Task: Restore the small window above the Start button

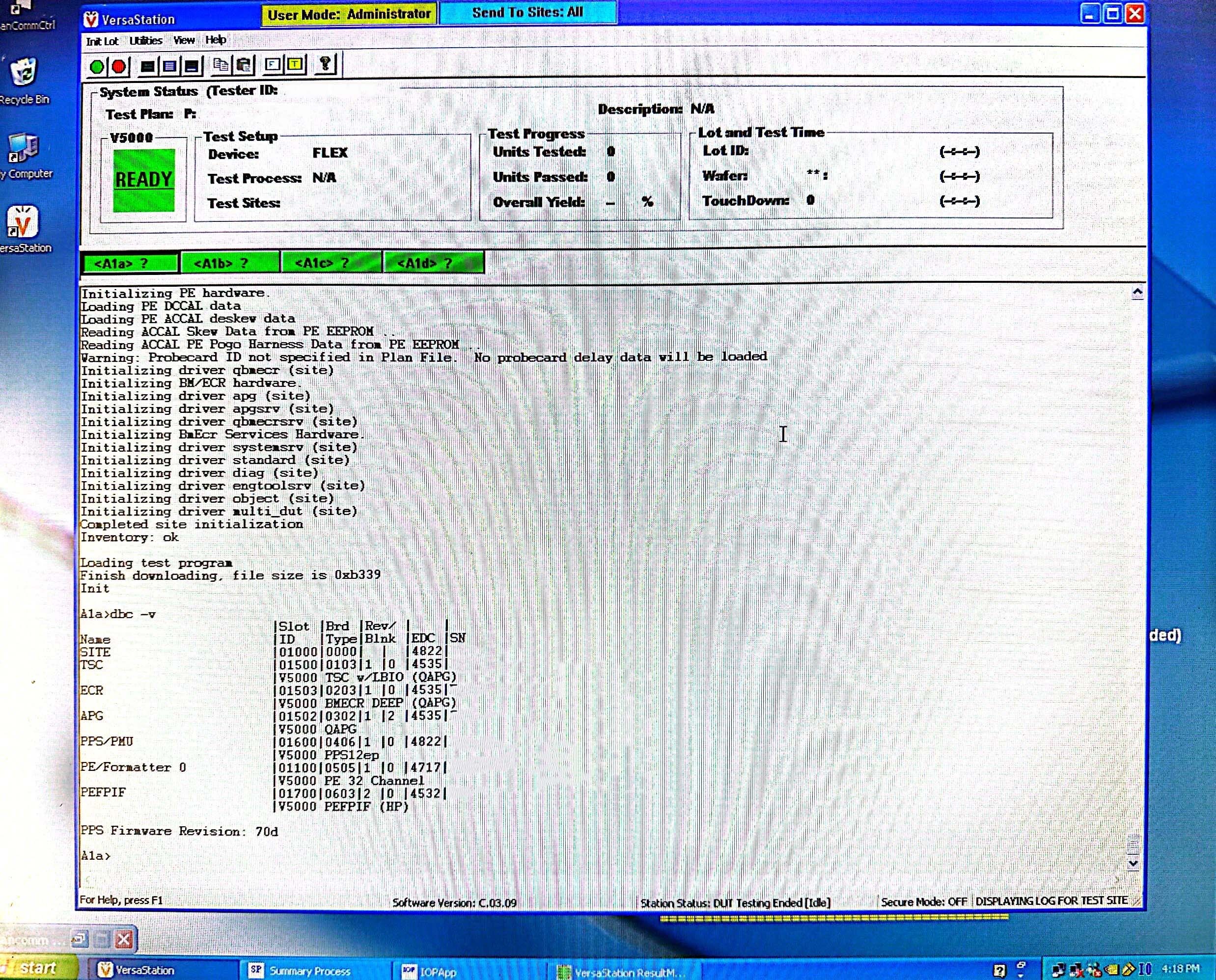Action: pyautogui.click(x=80, y=939)
